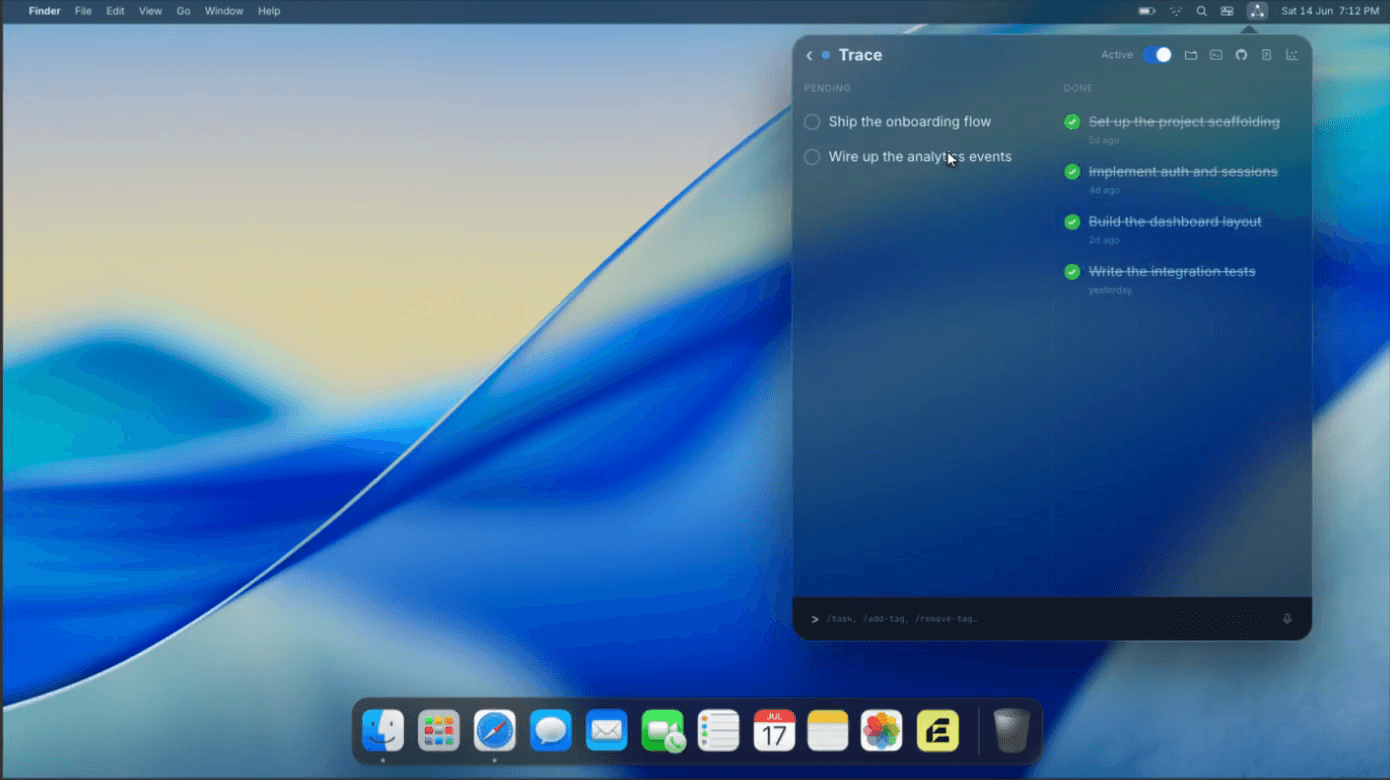Open the project folder icon in Trace
1390x780 pixels.
coord(1191,55)
